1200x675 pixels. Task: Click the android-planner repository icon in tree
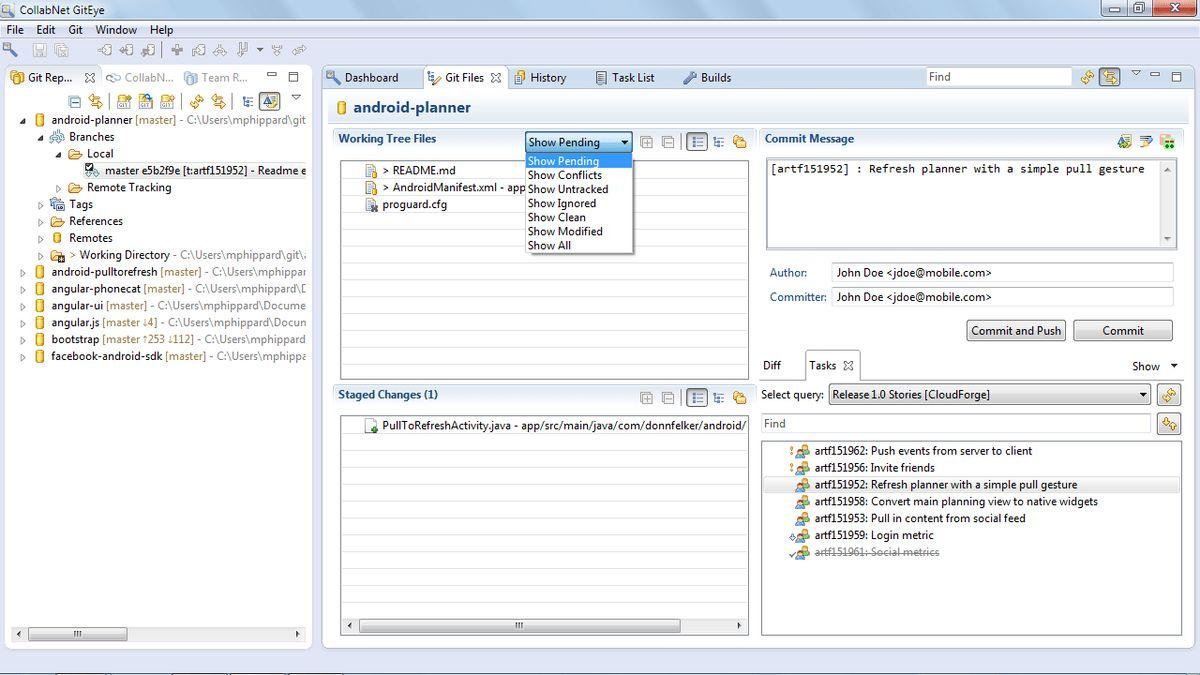point(40,120)
